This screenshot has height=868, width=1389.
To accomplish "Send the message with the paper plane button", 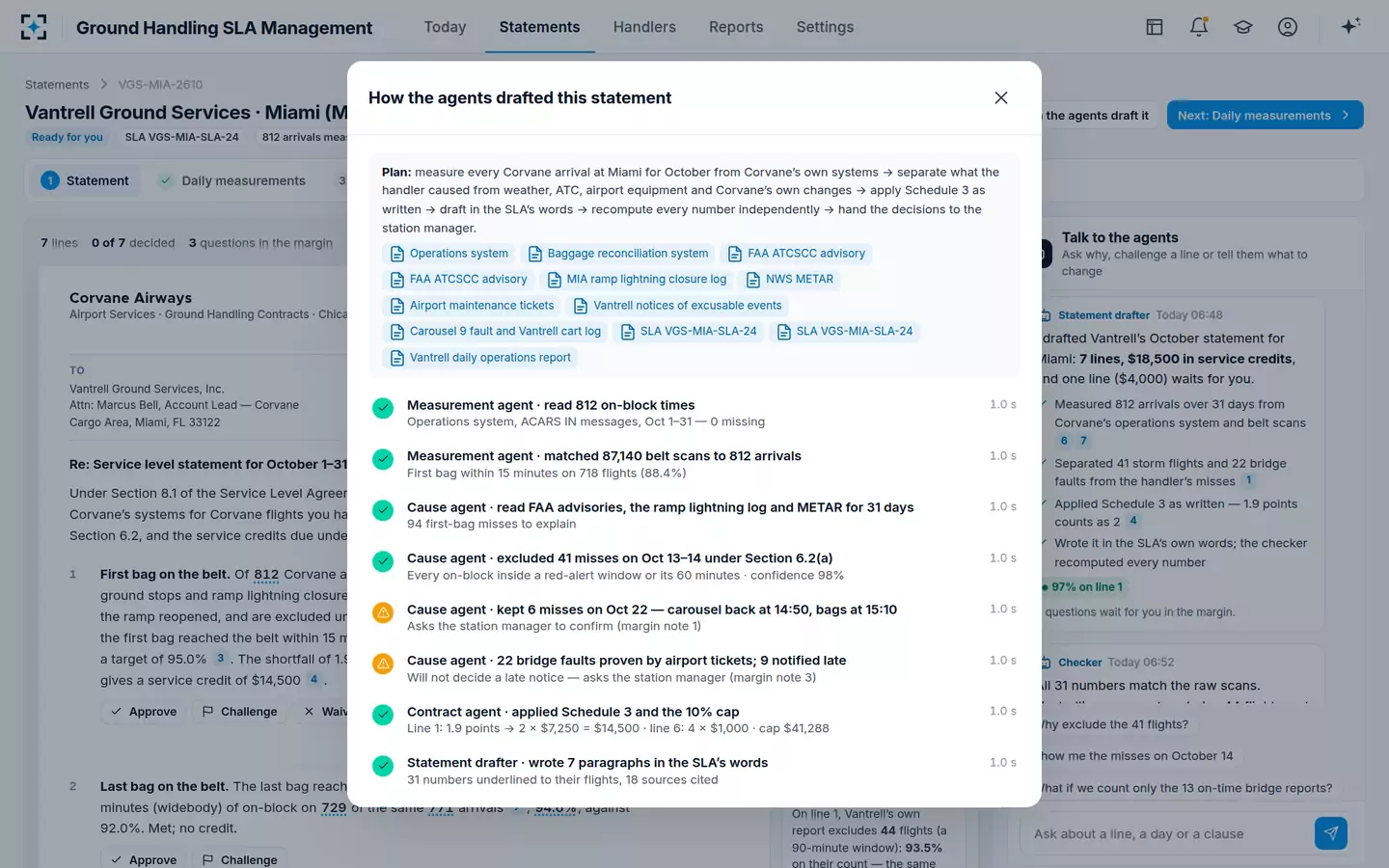I will 1330,833.
